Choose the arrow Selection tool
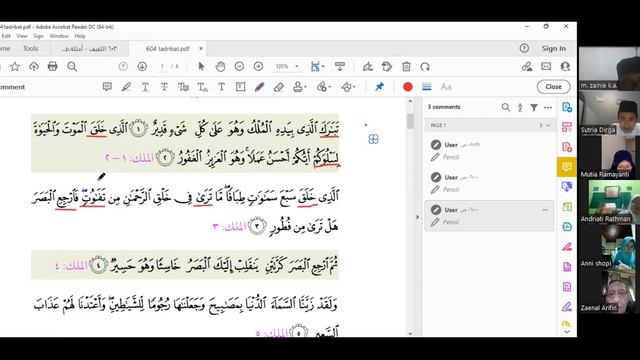The image size is (640, 360). 201,67
